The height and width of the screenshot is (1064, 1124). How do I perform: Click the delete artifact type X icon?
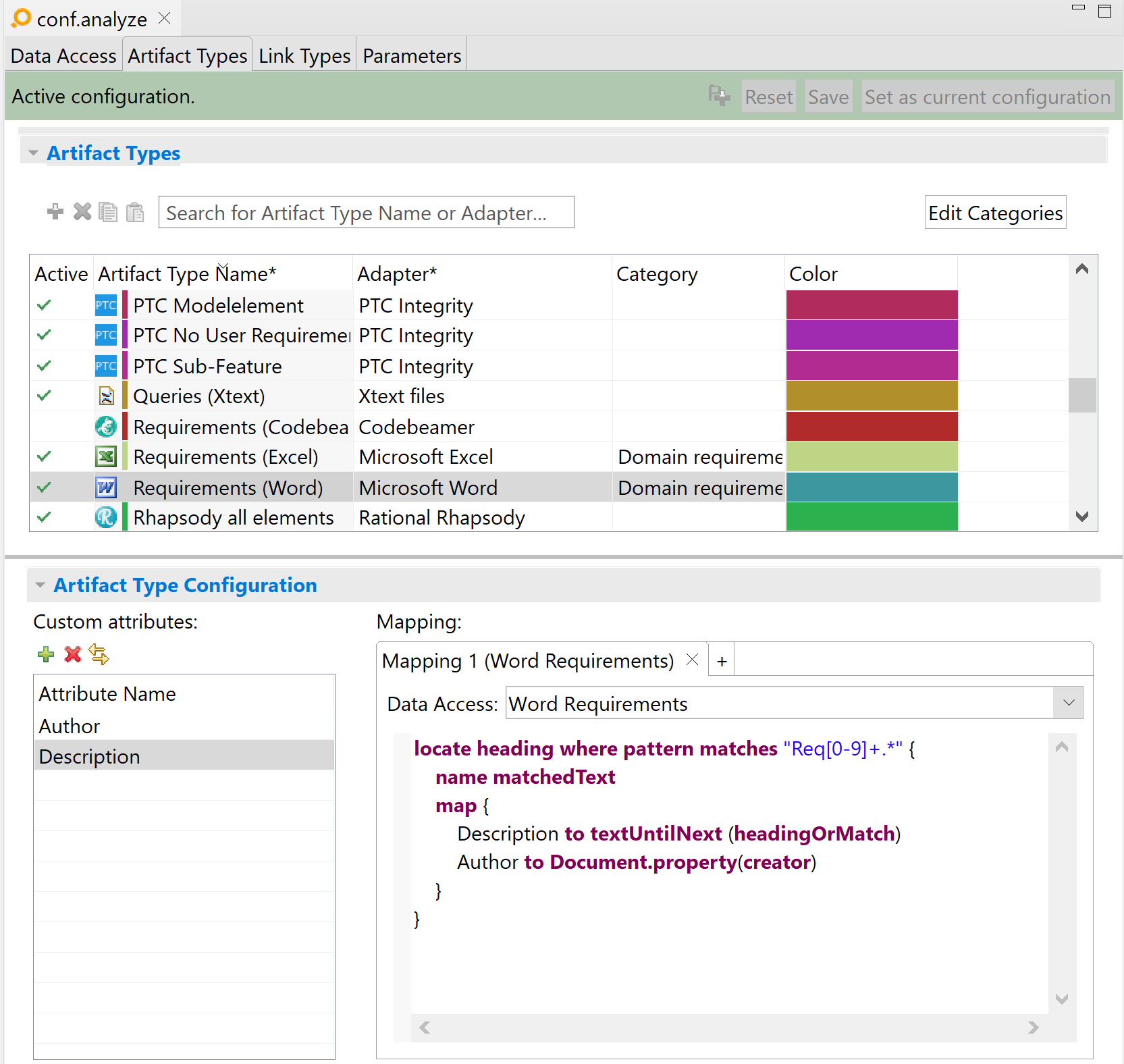[x=82, y=212]
